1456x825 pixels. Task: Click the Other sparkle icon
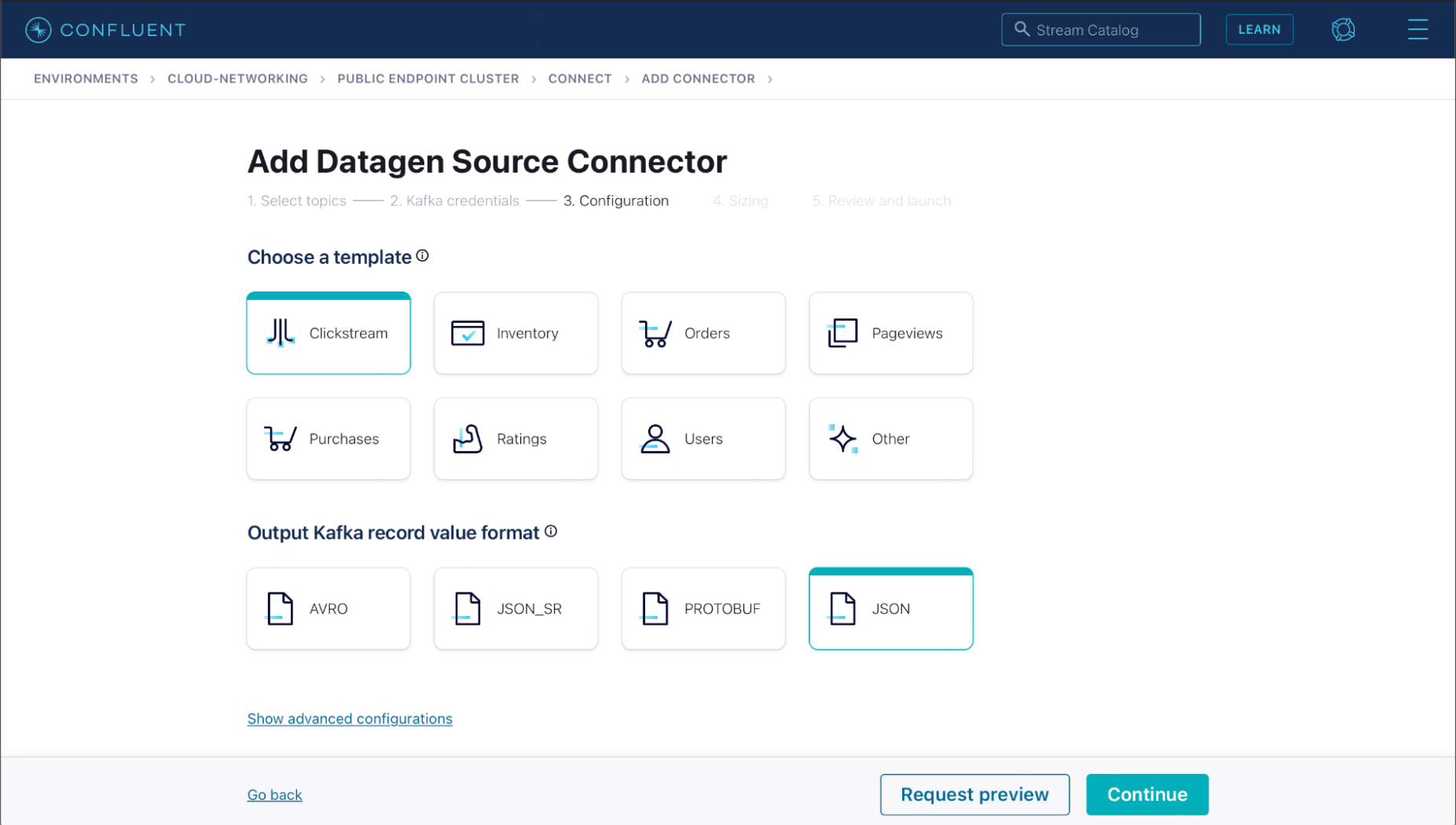(842, 438)
